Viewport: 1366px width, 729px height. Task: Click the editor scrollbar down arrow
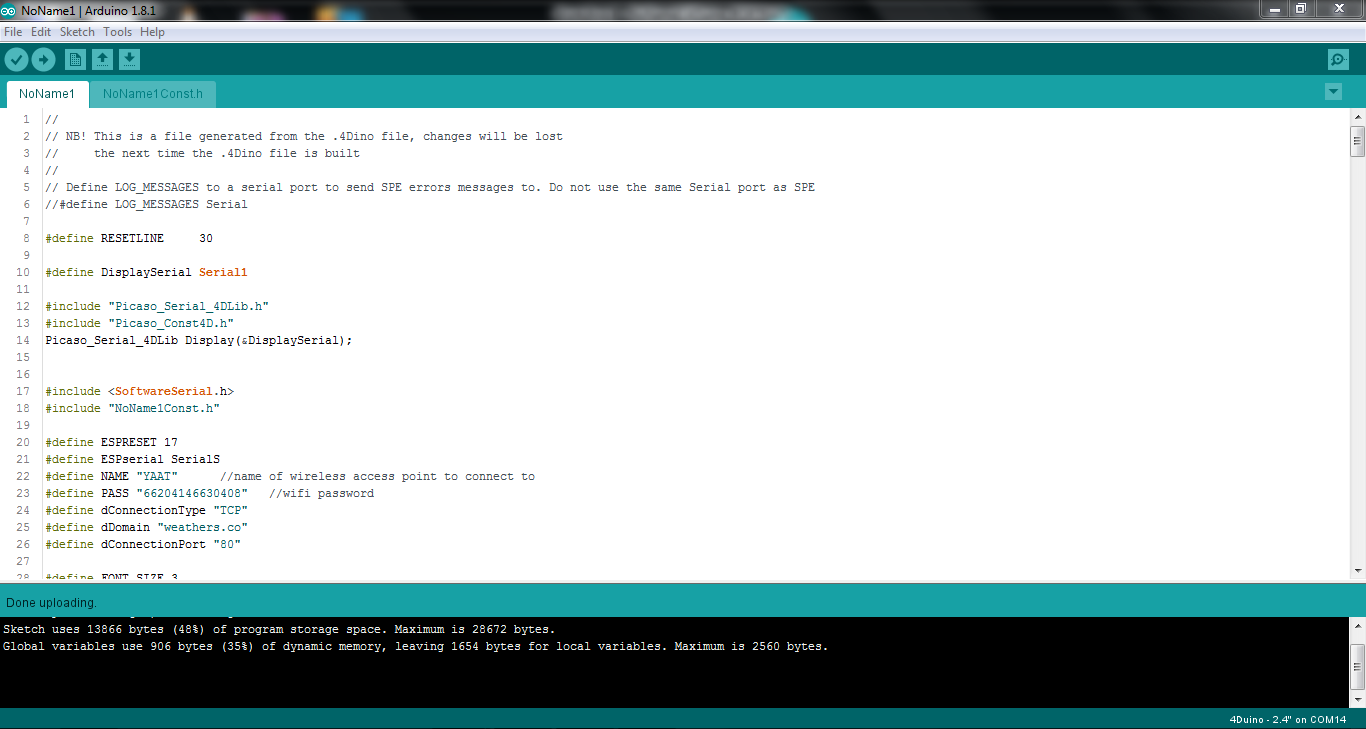pyautogui.click(x=1357, y=571)
